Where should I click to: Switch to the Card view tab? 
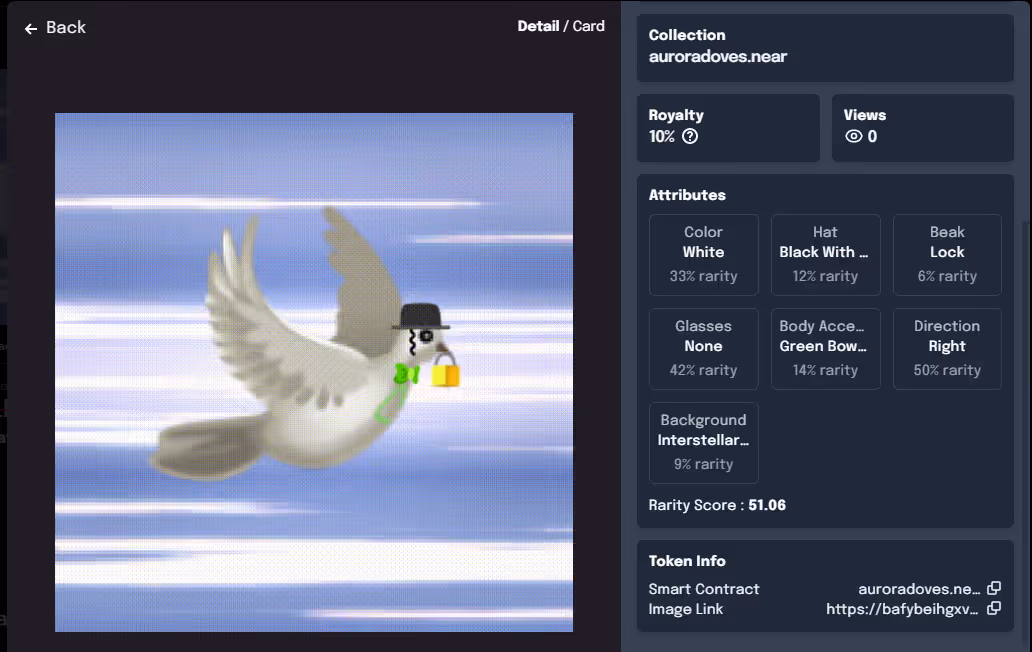pyautogui.click(x=588, y=26)
